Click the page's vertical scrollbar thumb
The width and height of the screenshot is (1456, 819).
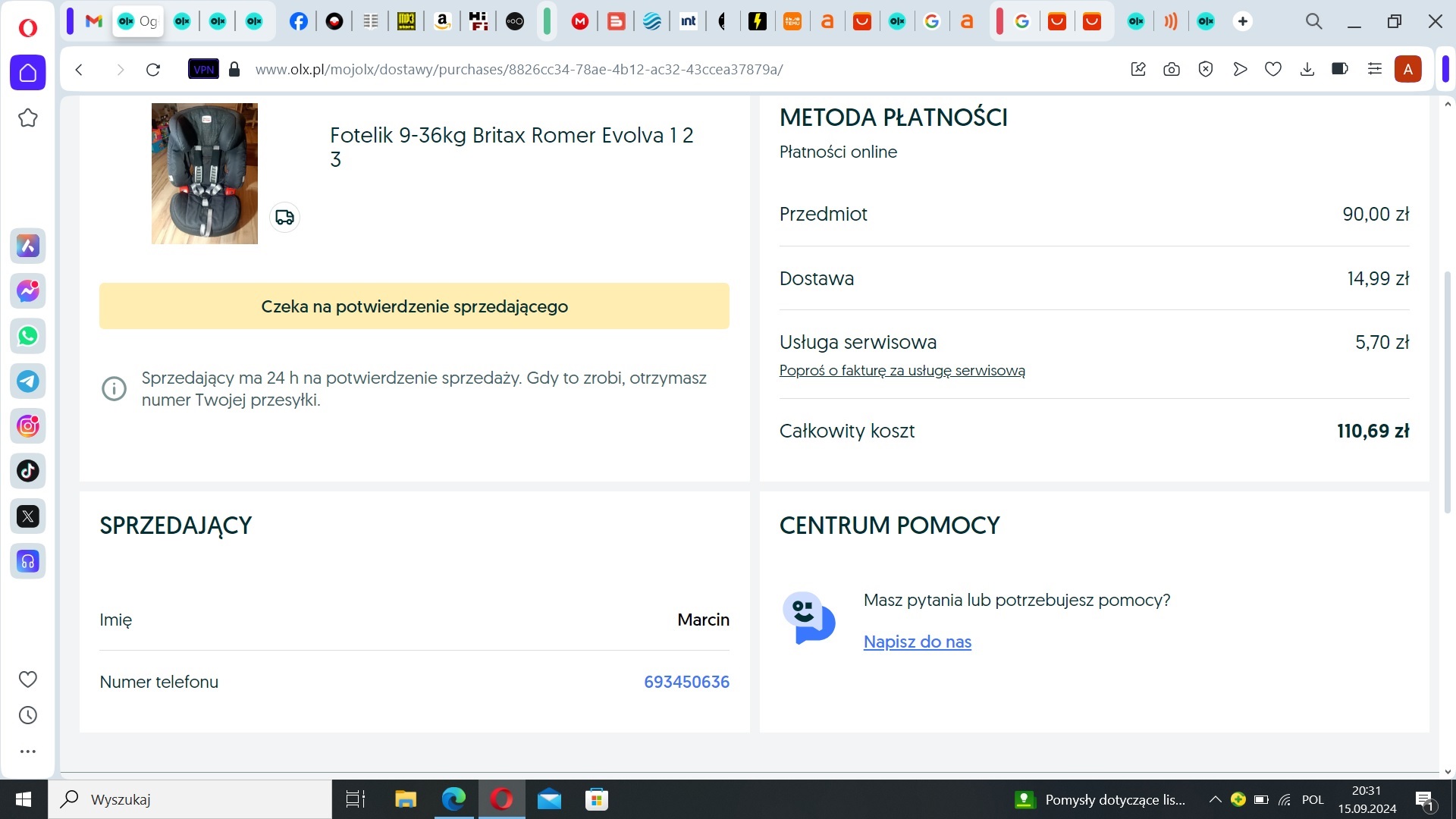pyautogui.click(x=1447, y=392)
